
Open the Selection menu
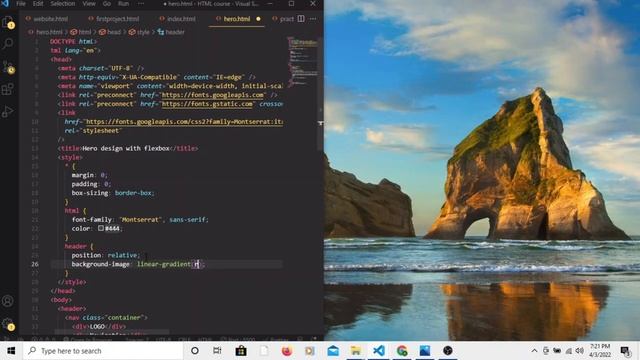pyautogui.click(x=62, y=4)
